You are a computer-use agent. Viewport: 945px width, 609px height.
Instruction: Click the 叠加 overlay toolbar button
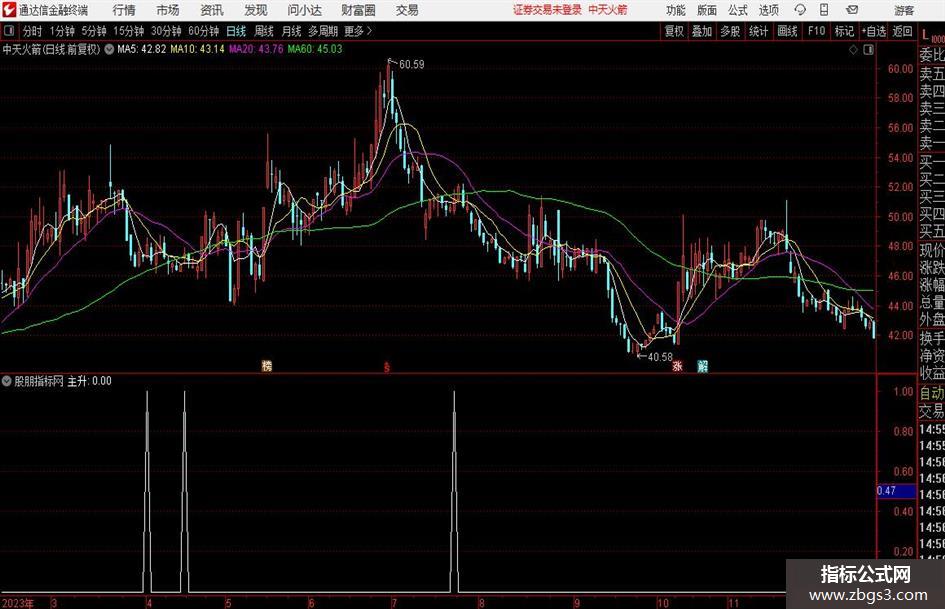(x=702, y=31)
